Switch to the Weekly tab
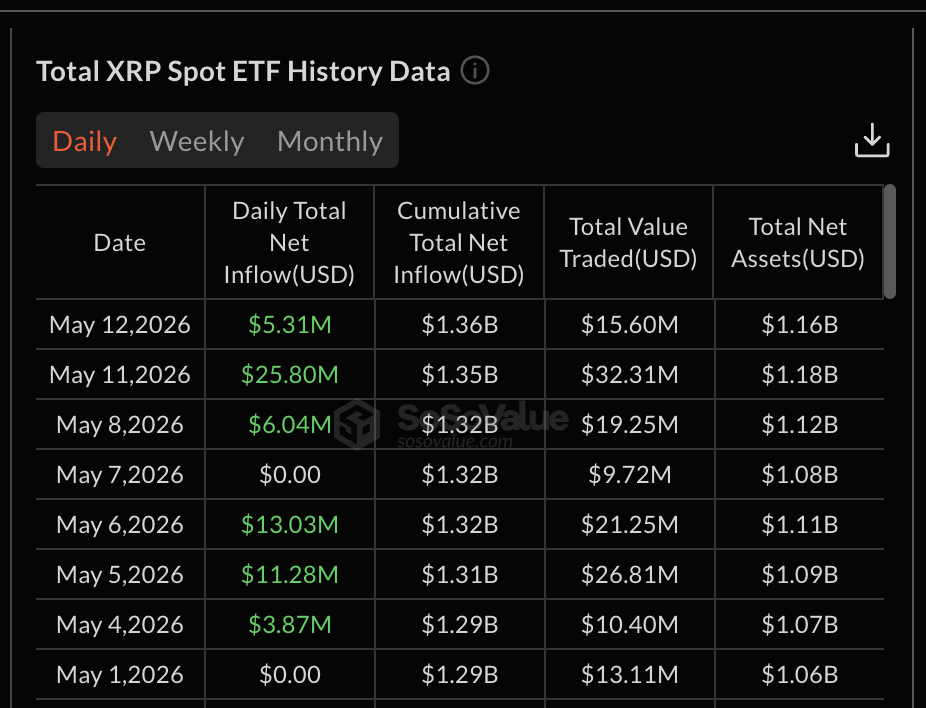The image size is (926, 708). click(197, 141)
